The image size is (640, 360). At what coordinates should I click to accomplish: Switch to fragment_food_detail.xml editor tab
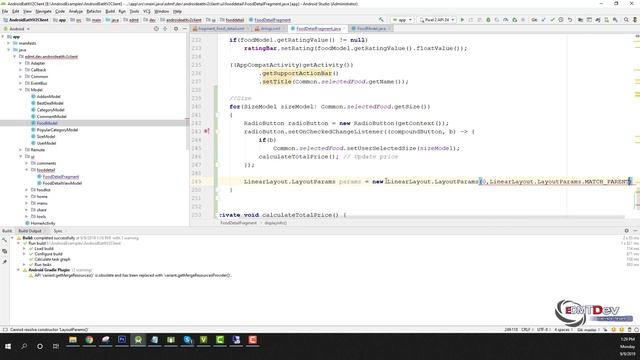point(220,29)
